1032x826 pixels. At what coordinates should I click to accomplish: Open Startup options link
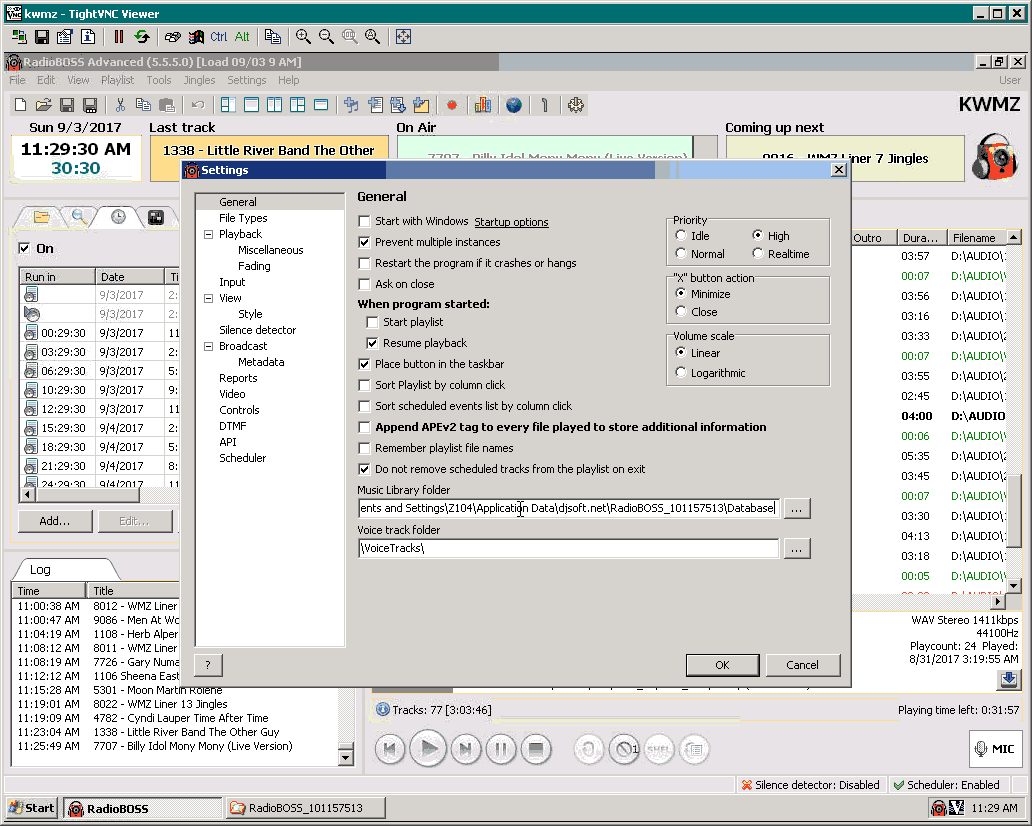(x=511, y=222)
